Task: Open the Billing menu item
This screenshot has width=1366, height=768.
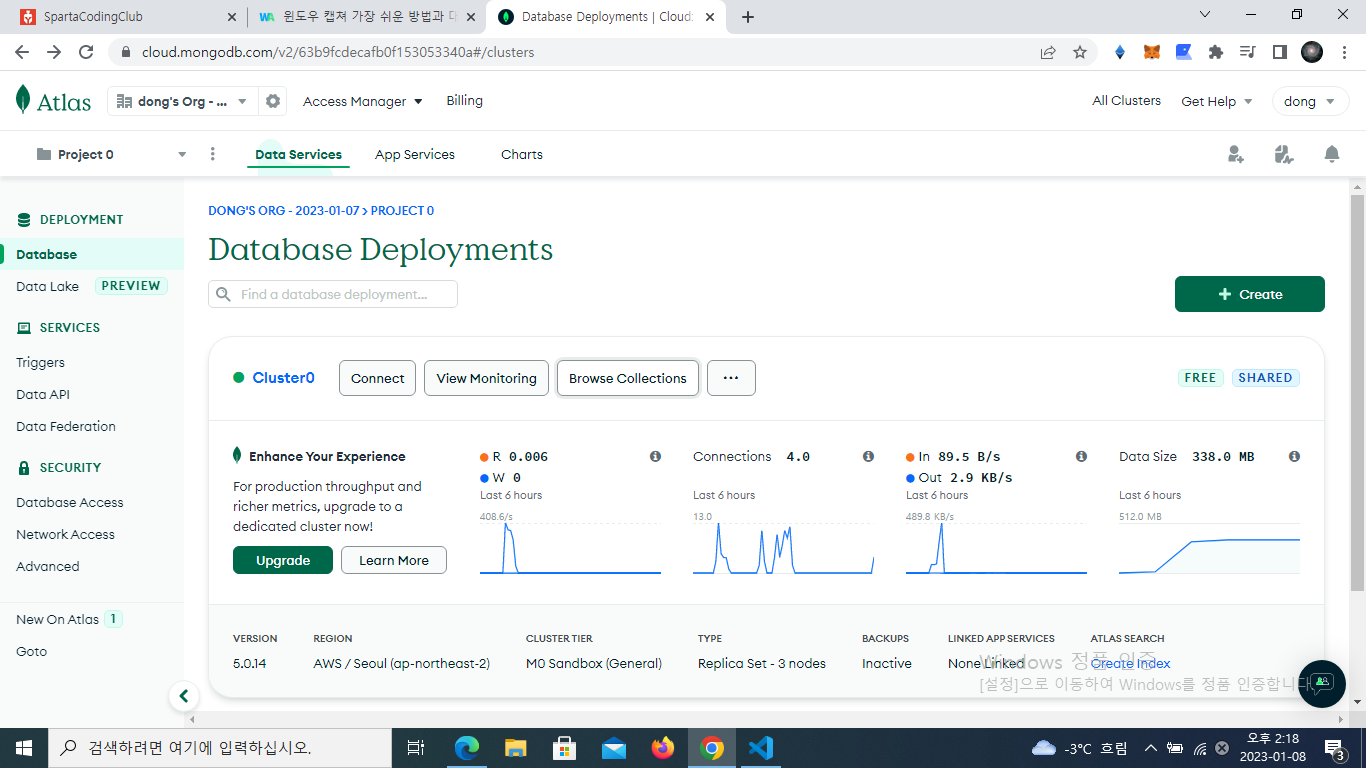Action: coord(464,100)
